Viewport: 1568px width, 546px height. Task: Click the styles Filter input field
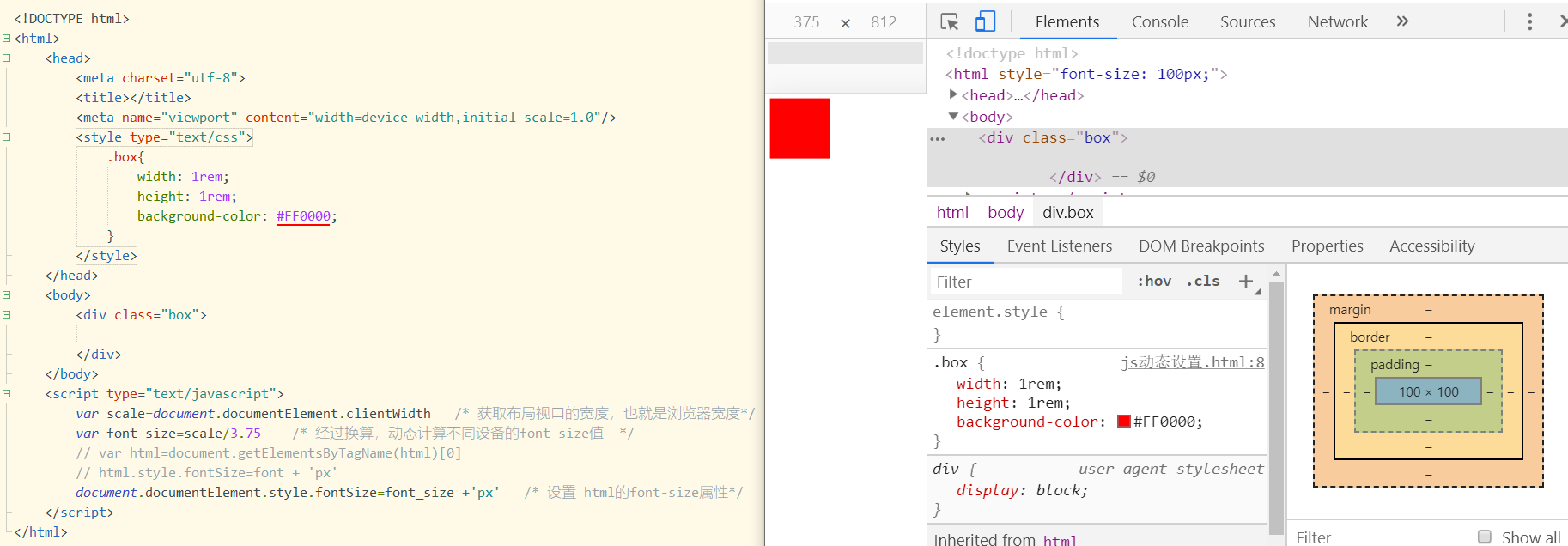coord(1026,282)
